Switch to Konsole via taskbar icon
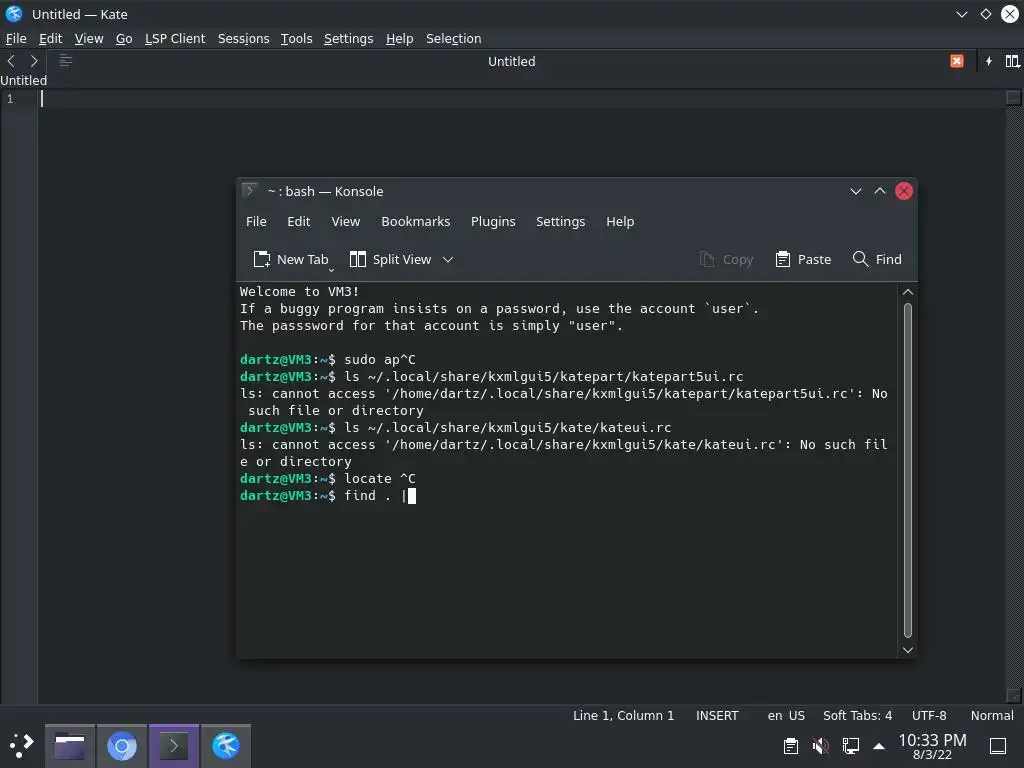The height and width of the screenshot is (768, 1024). (x=174, y=746)
